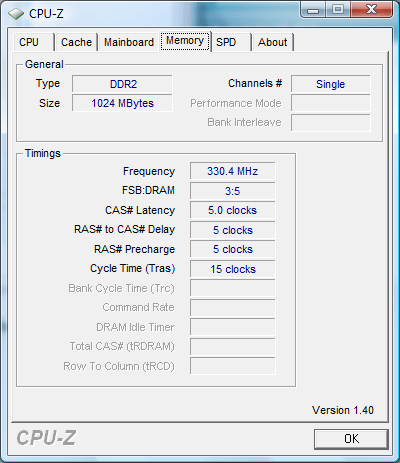Screen dimensions: 400x463
Task: Select the 330.4 MHz frequency value
Action: click(233, 171)
